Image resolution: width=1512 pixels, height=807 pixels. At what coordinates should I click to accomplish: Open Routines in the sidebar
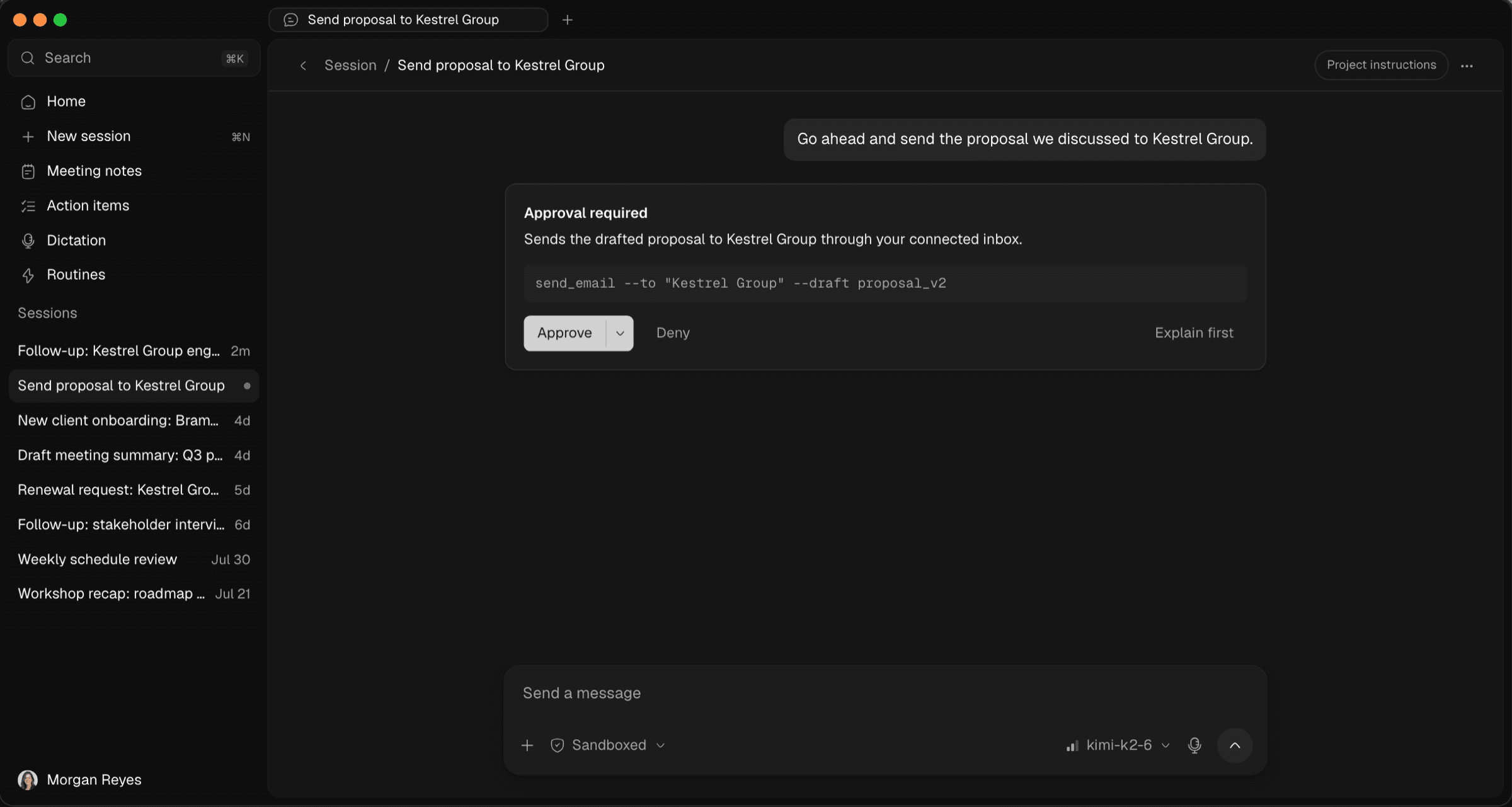(x=134, y=275)
